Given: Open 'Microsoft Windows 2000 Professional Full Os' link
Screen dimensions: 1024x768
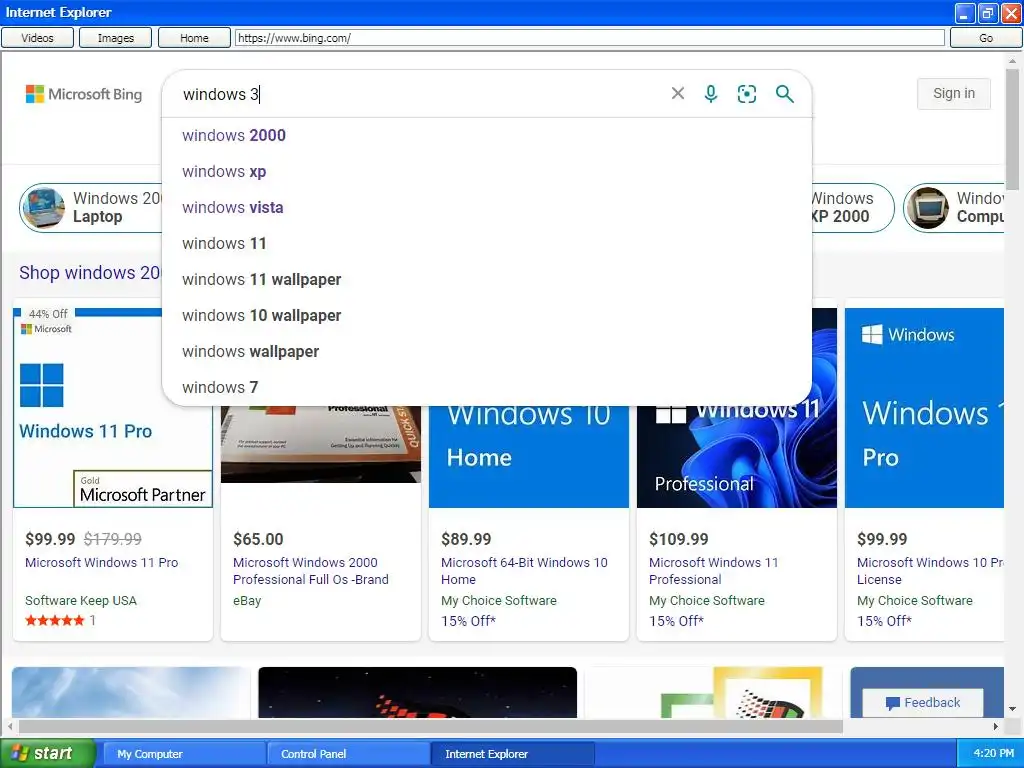Looking at the screenshot, I should click(311, 571).
